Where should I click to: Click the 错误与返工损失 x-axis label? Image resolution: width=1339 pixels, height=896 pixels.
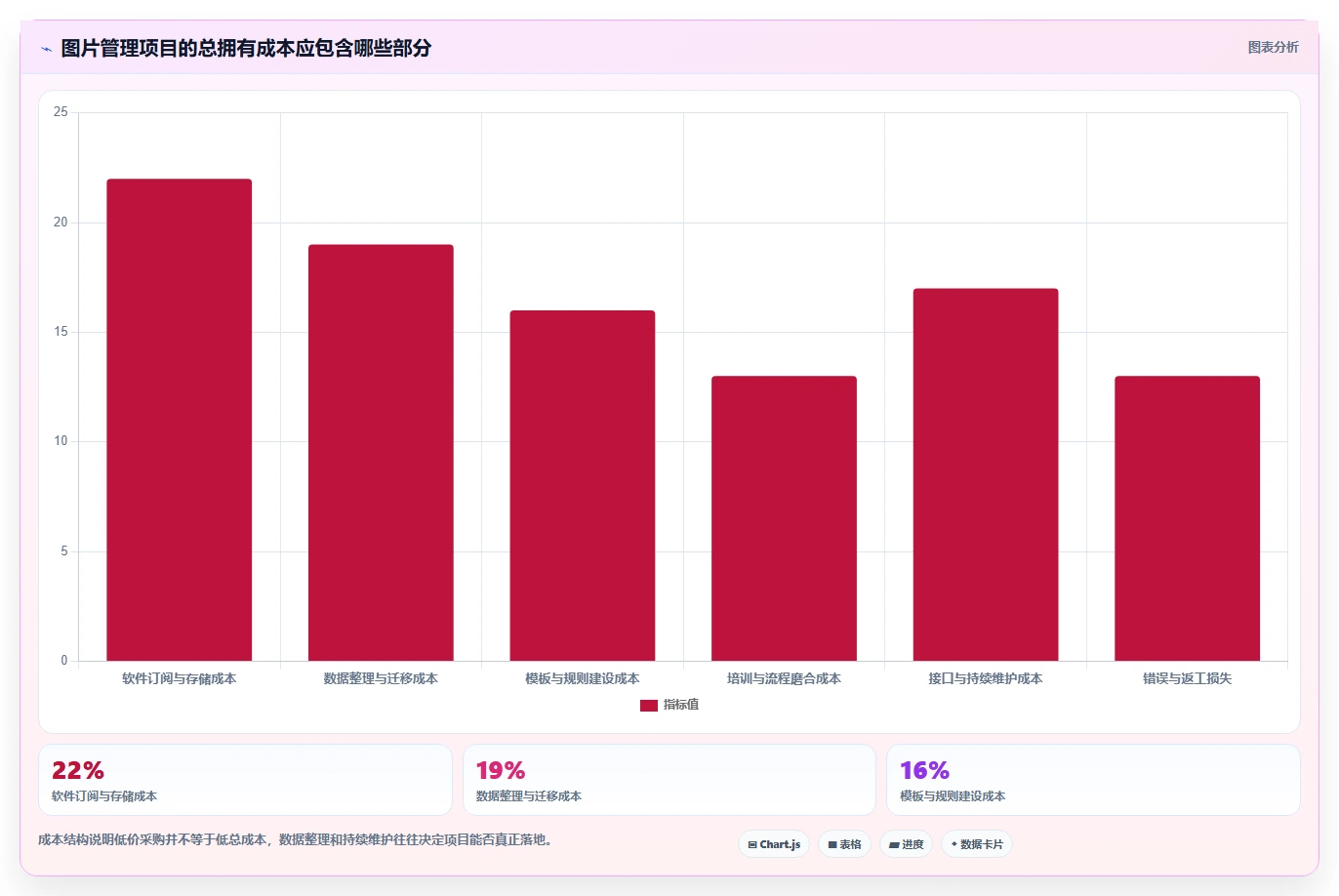[1187, 678]
